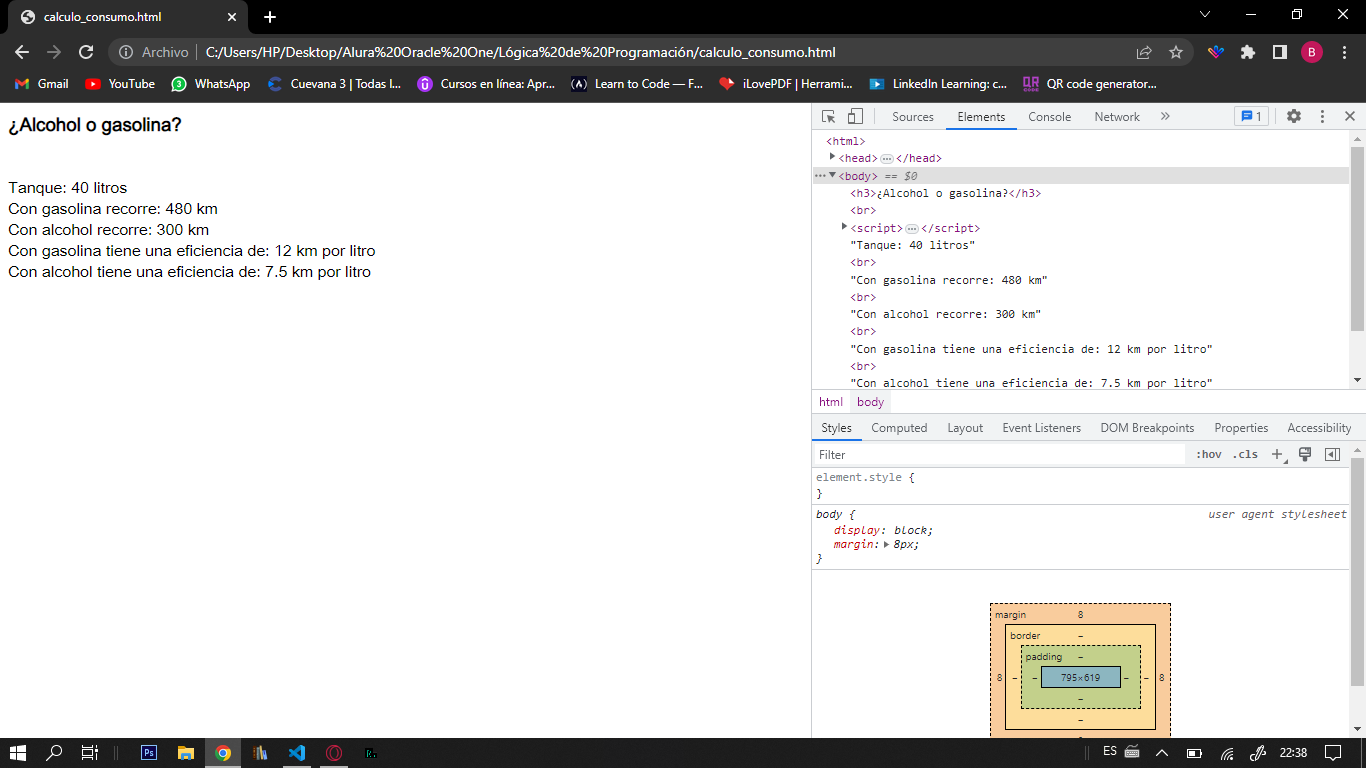The image size is (1366, 768).
Task: Open taskbar Search icon
Action: (54, 753)
